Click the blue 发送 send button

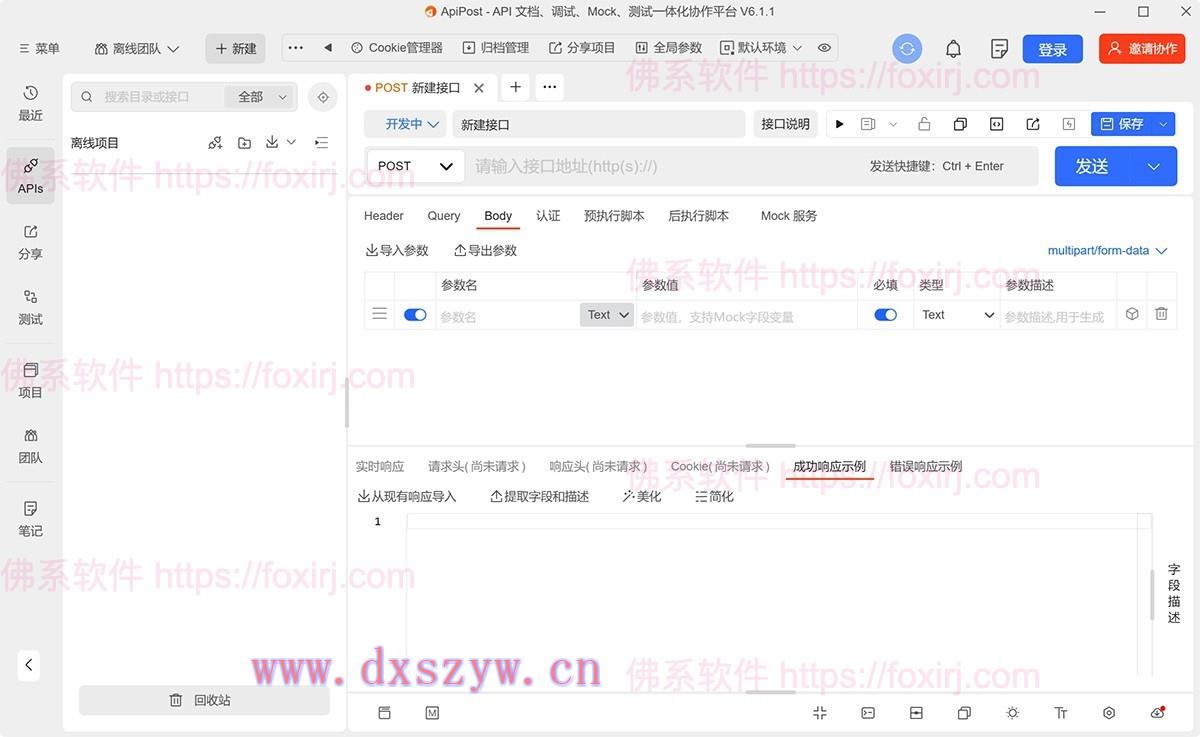(x=1093, y=167)
